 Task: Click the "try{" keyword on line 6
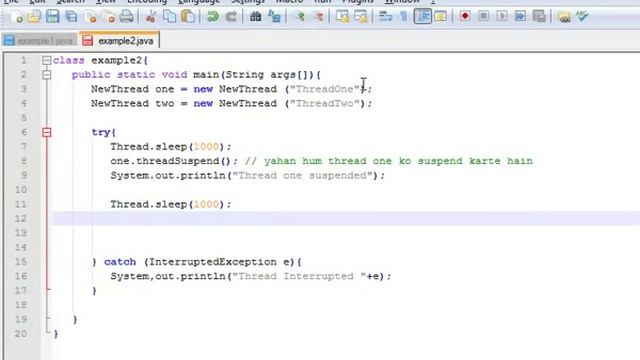(104, 132)
